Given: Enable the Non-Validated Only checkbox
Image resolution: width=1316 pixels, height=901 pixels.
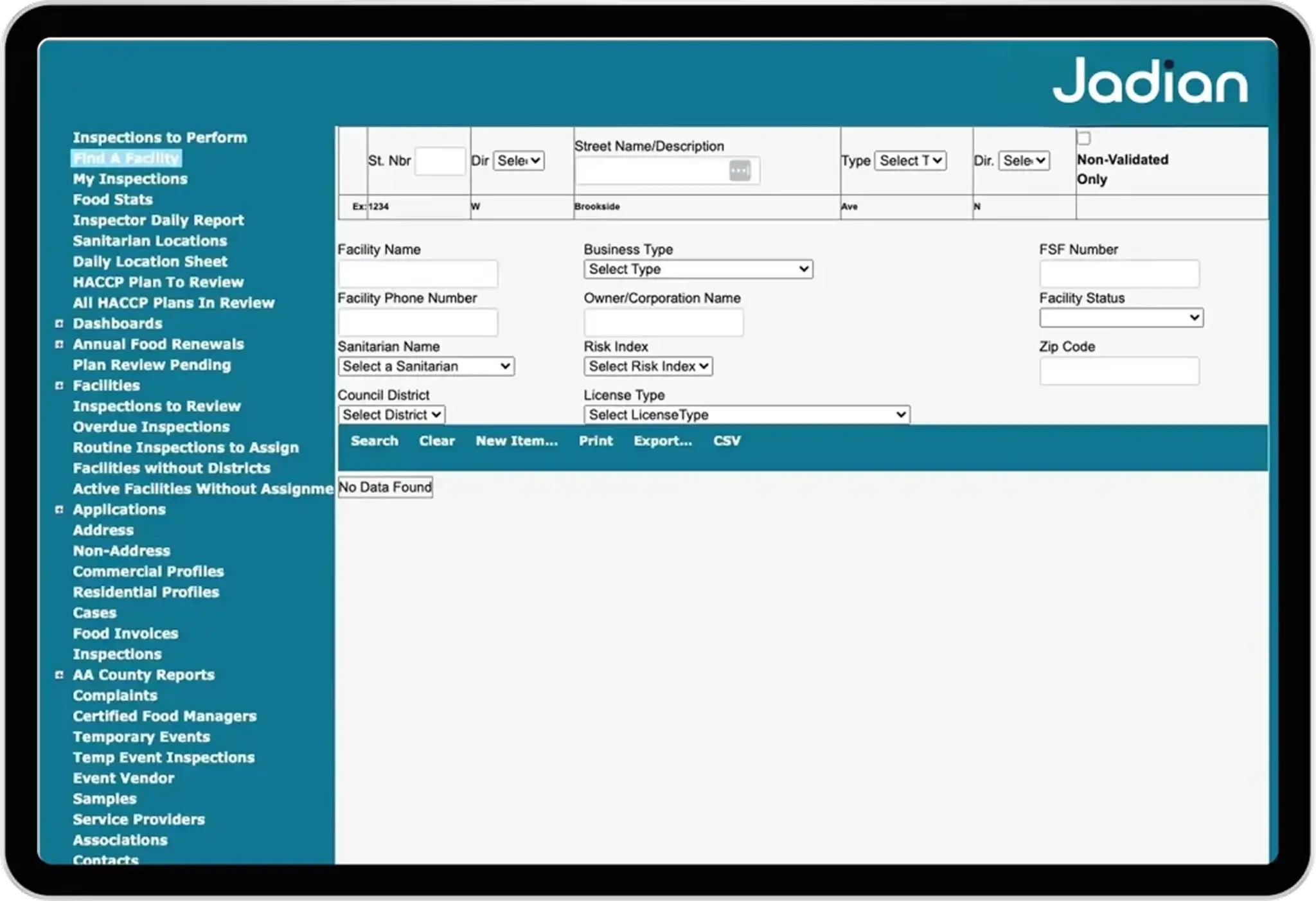Looking at the screenshot, I should pos(1083,137).
